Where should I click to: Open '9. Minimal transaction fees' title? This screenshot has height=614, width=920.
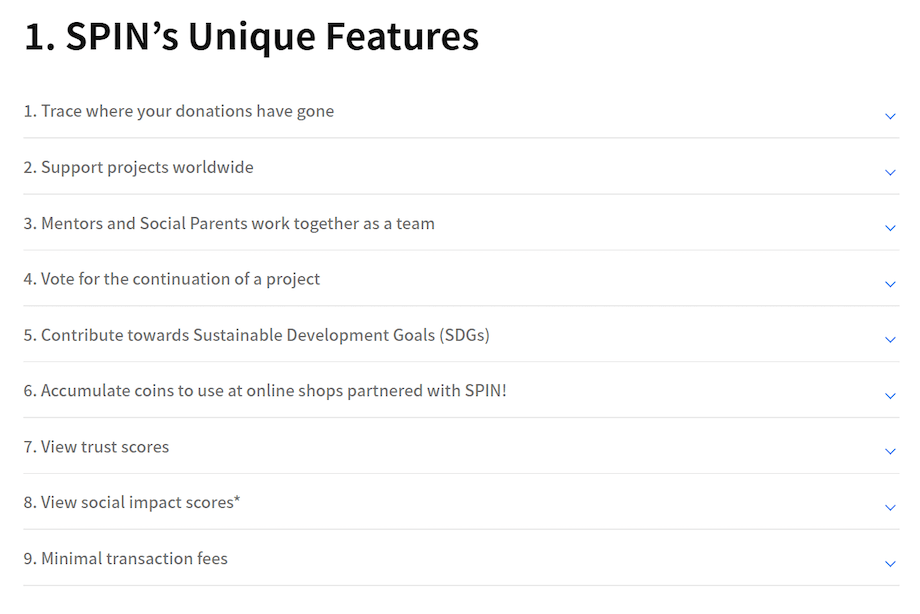point(126,559)
